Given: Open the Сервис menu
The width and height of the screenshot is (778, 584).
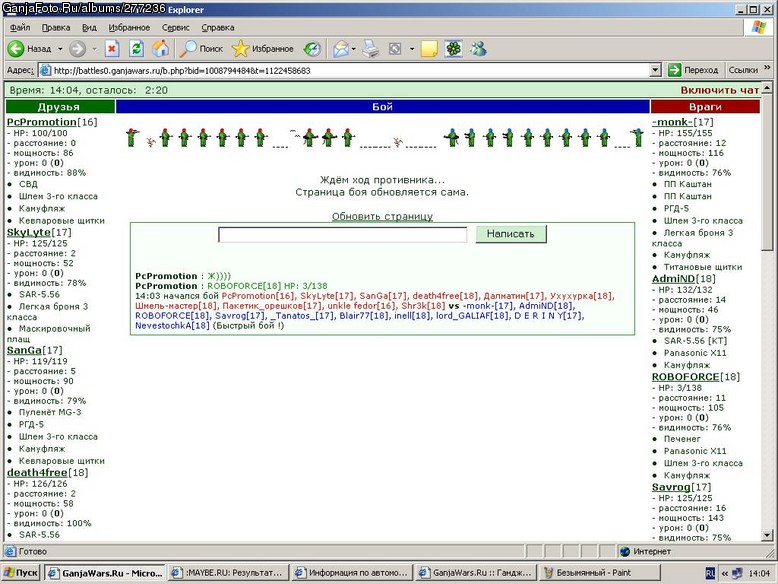Looking at the screenshot, I should [175, 27].
